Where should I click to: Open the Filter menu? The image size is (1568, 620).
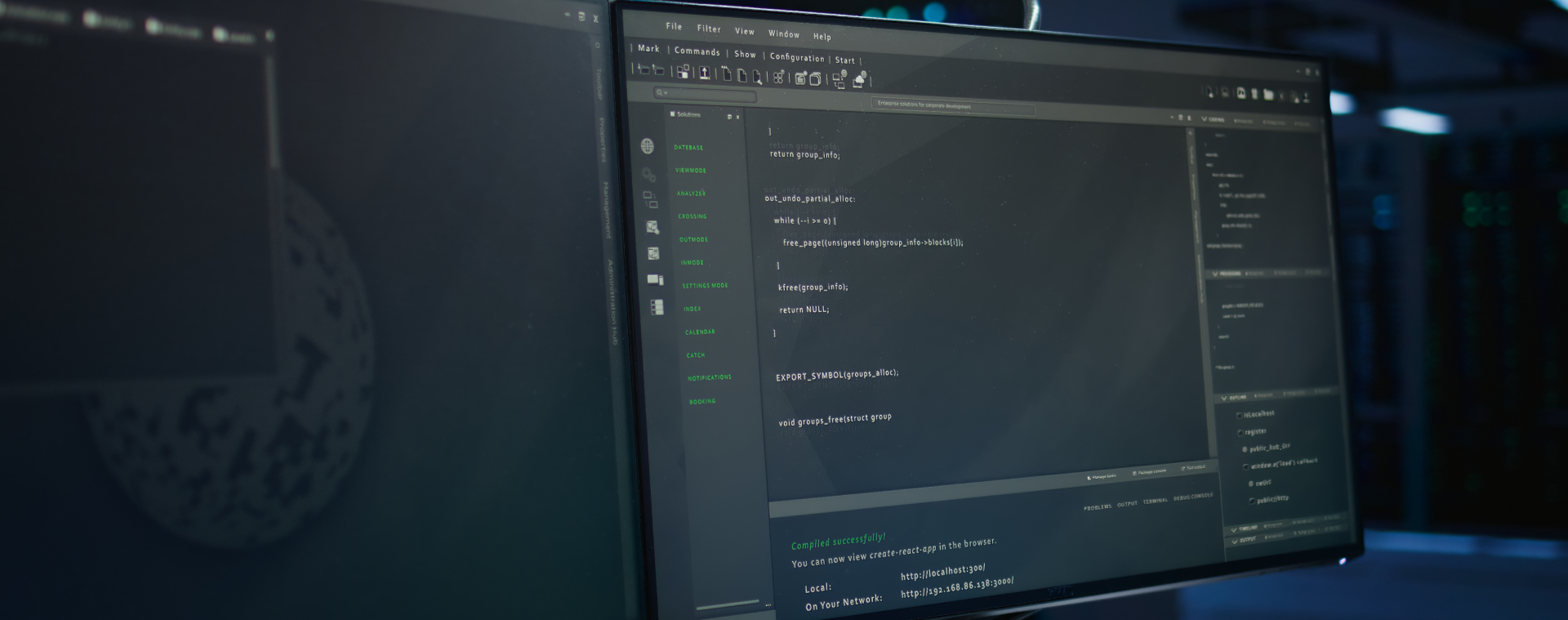pos(708,29)
